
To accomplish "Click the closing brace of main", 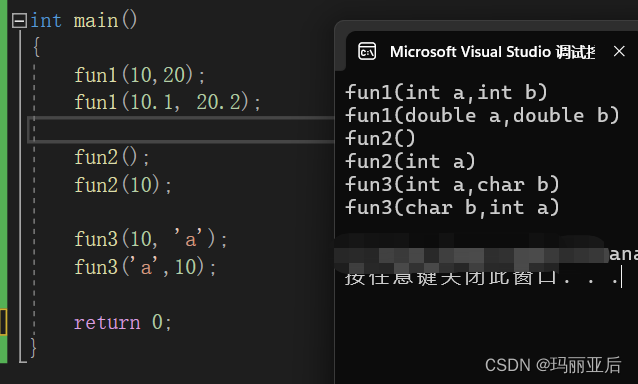I will click(x=34, y=348).
